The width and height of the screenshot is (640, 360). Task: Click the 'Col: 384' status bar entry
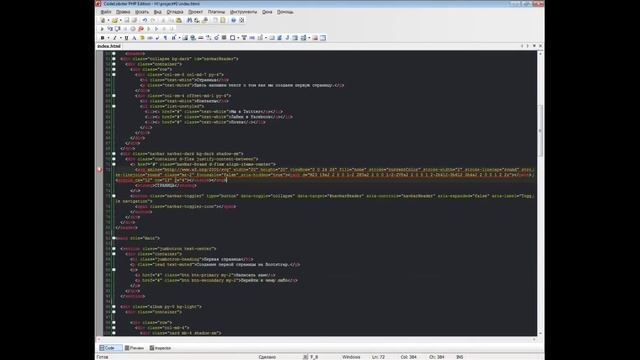tap(408, 357)
